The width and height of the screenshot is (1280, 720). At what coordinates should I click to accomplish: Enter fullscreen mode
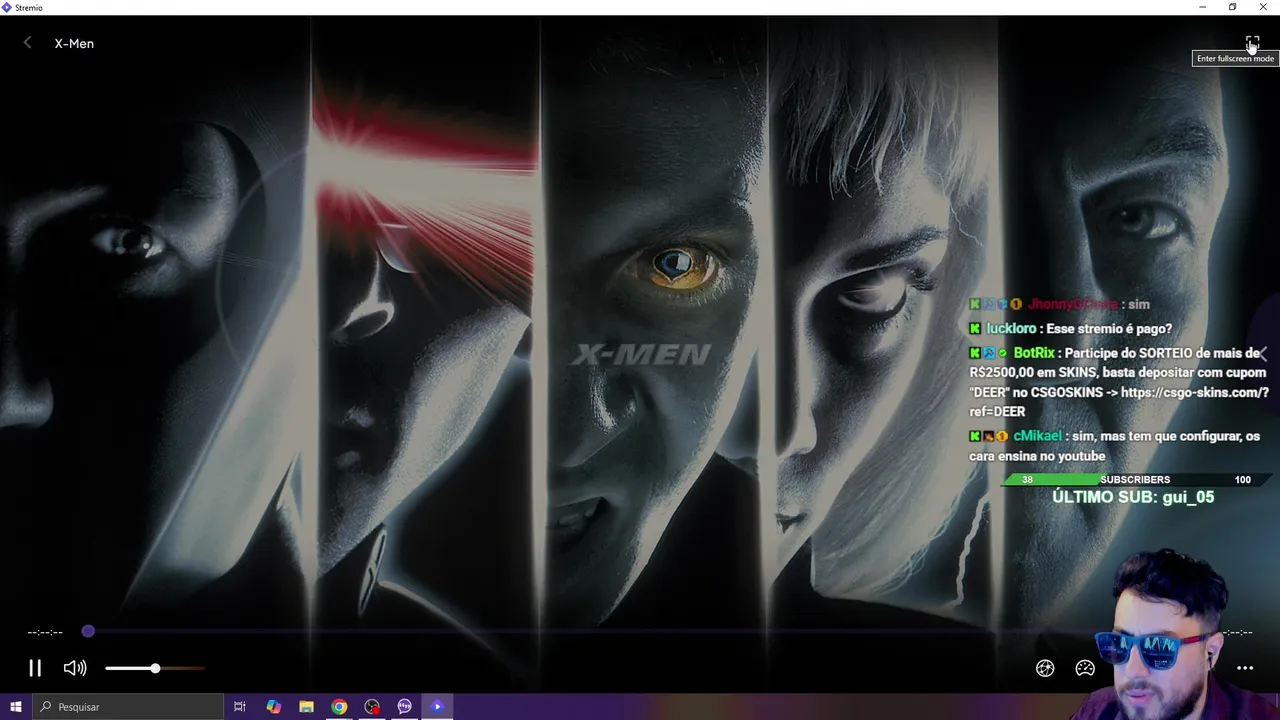tap(1252, 43)
